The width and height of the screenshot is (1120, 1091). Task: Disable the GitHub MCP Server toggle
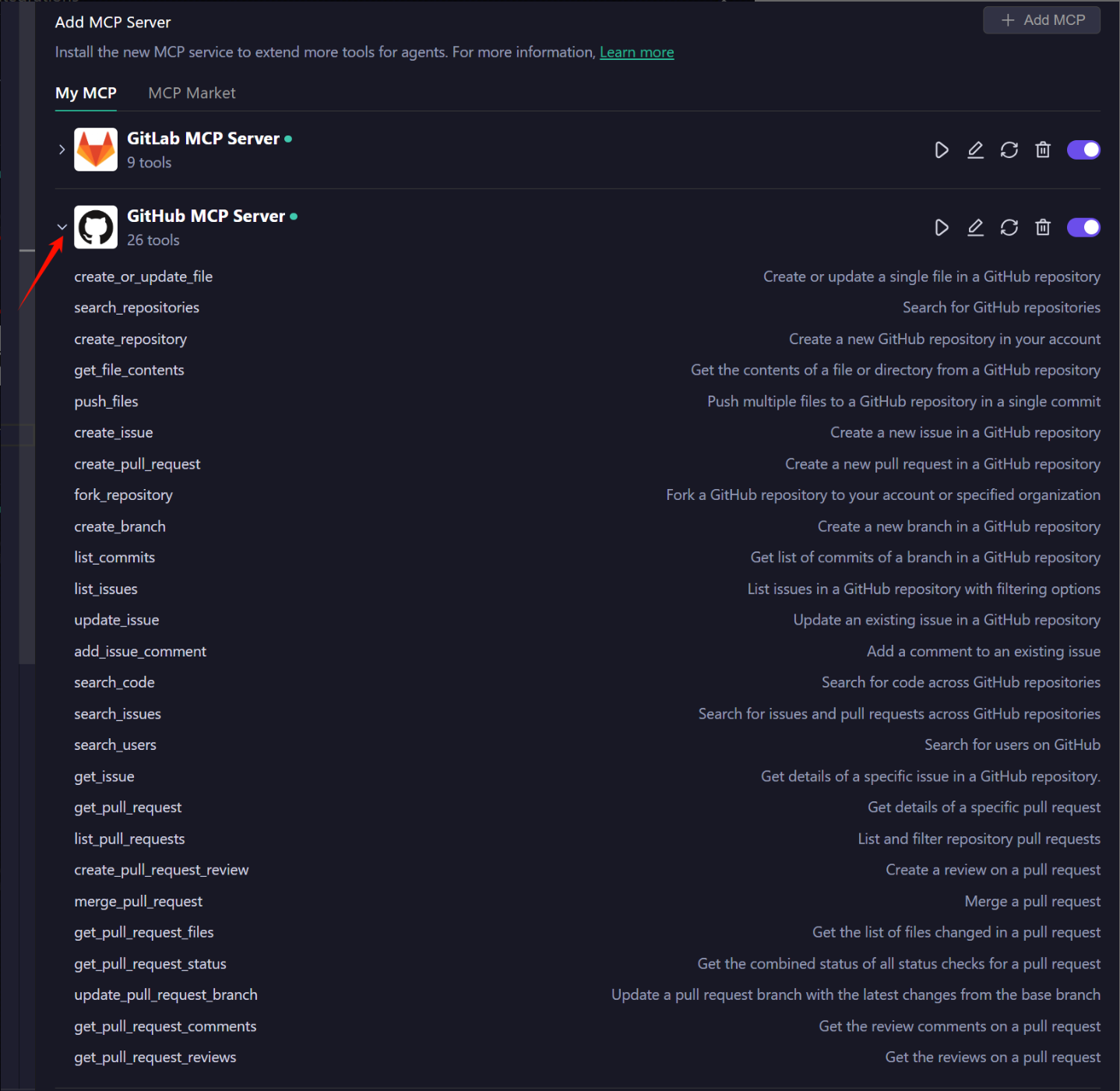pos(1083,227)
